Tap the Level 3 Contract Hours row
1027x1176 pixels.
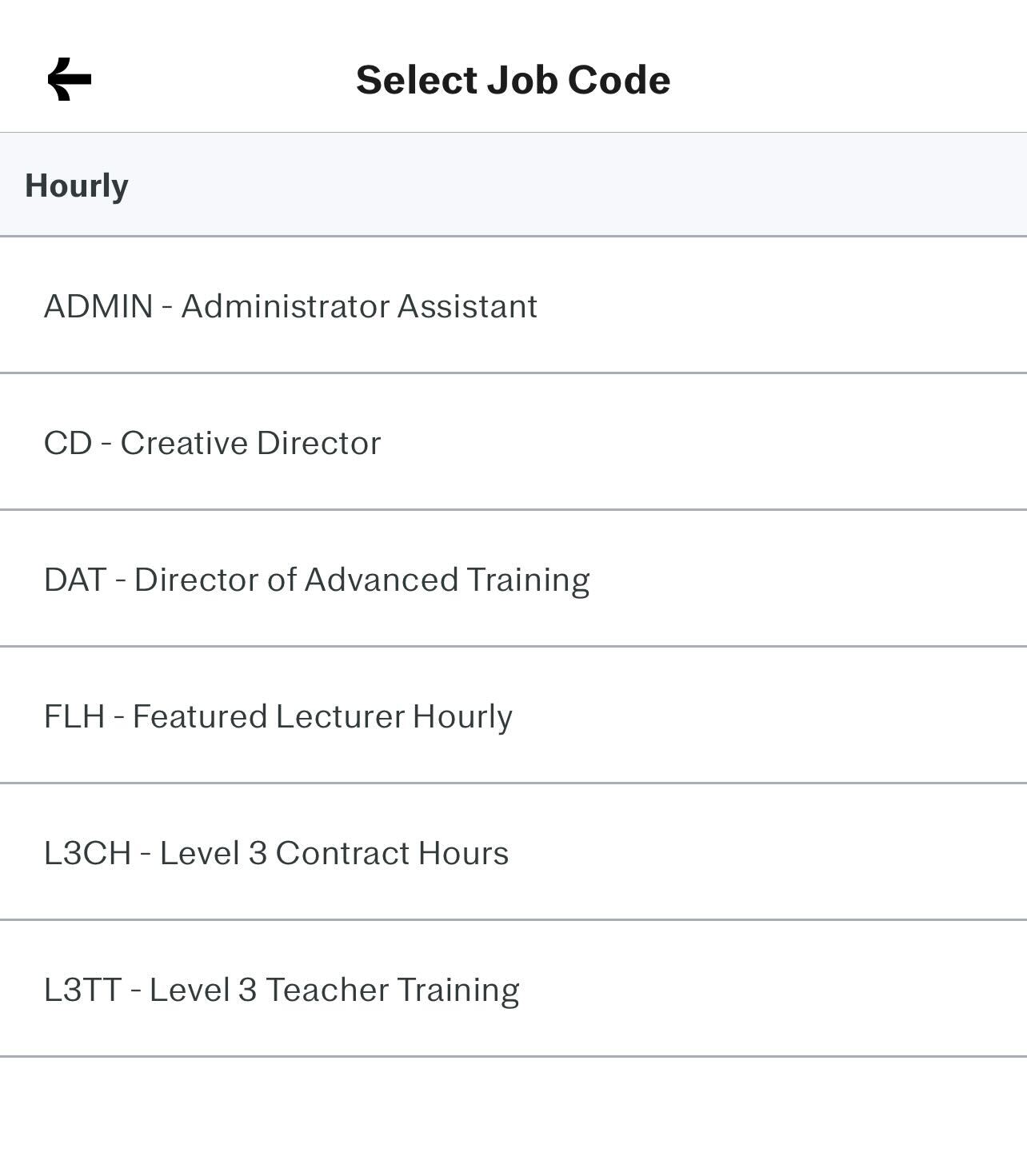coord(513,852)
